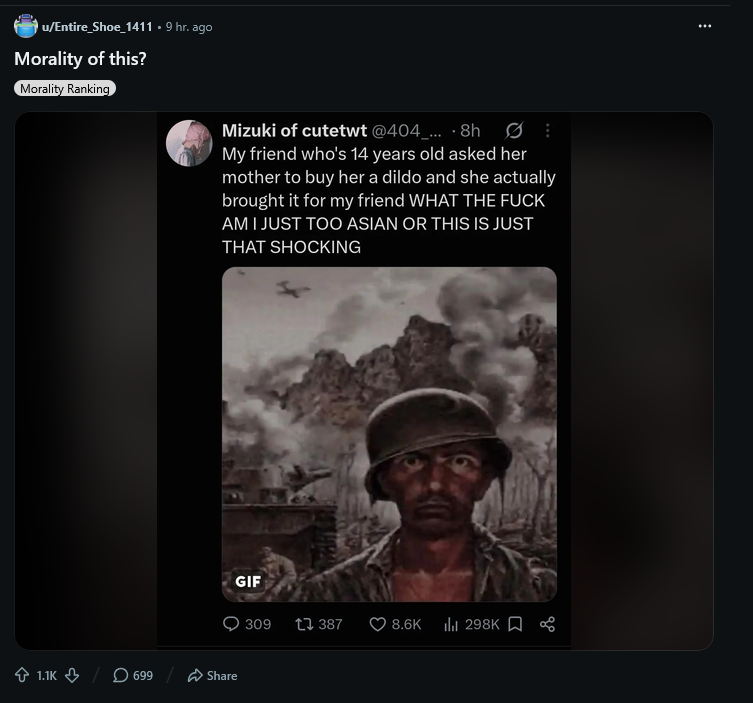The width and height of the screenshot is (753, 703).
Task: Upvote the Reddit post
Action: [x=22, y=675]
